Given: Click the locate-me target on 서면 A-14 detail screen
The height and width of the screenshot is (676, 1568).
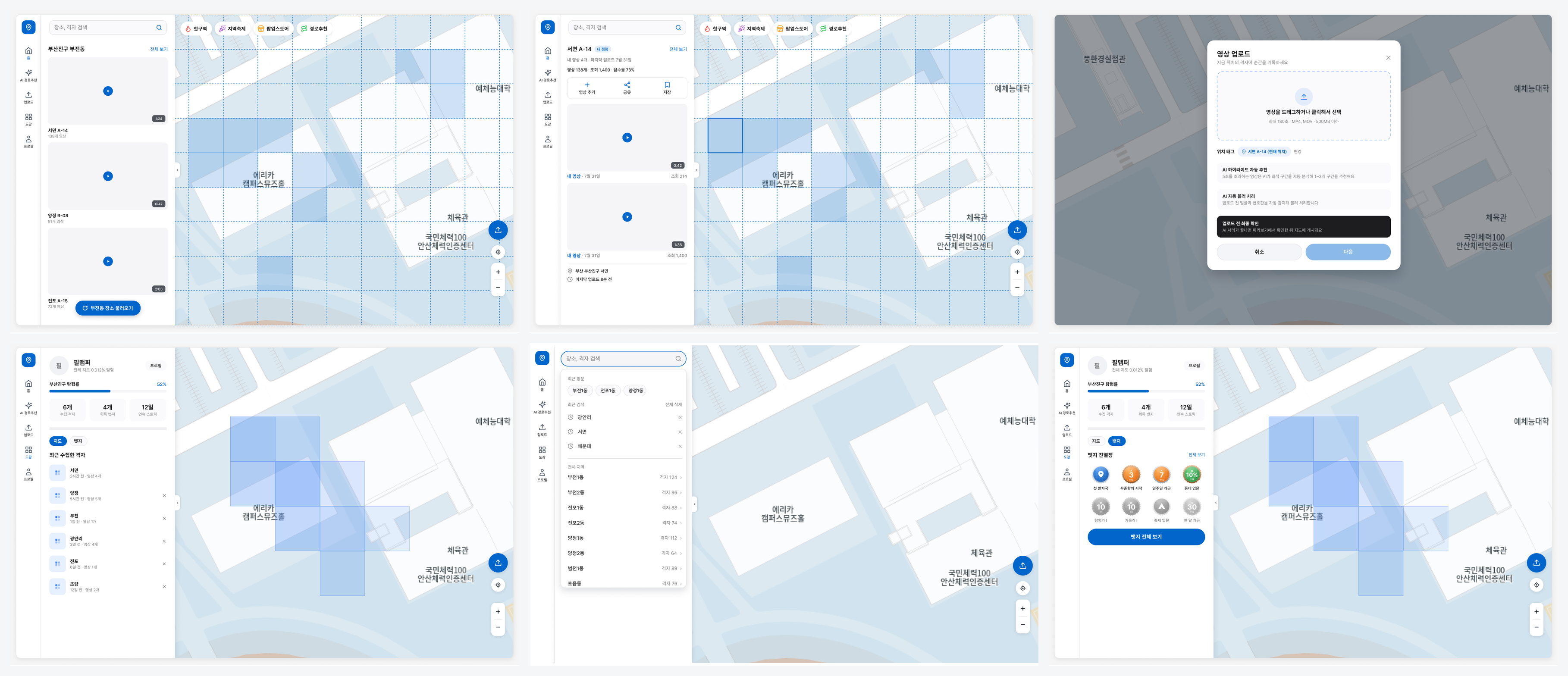Looking at the screenshot, I should coord(1017,252).
